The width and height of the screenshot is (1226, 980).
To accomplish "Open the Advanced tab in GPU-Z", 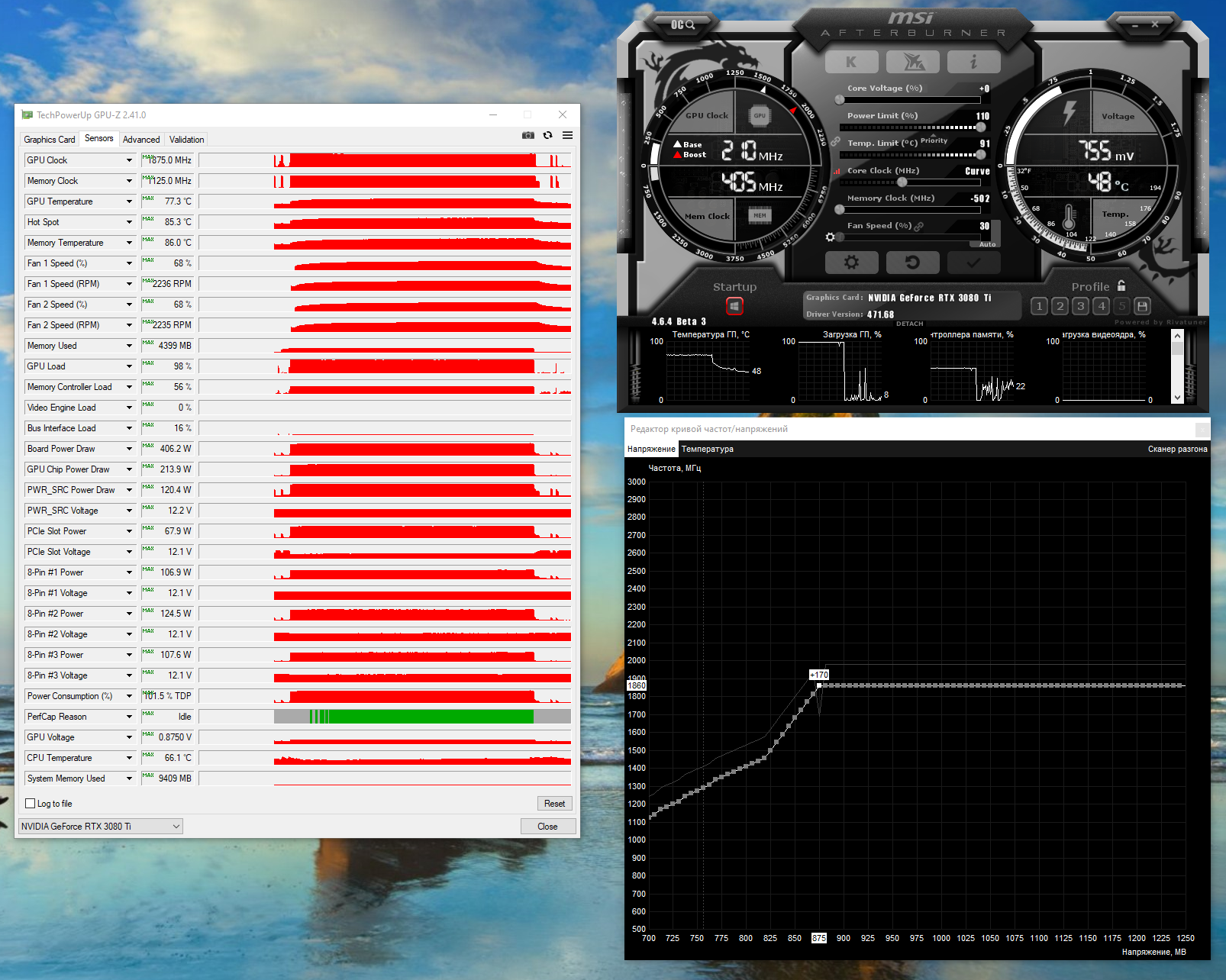I will (x=141, y=140).
